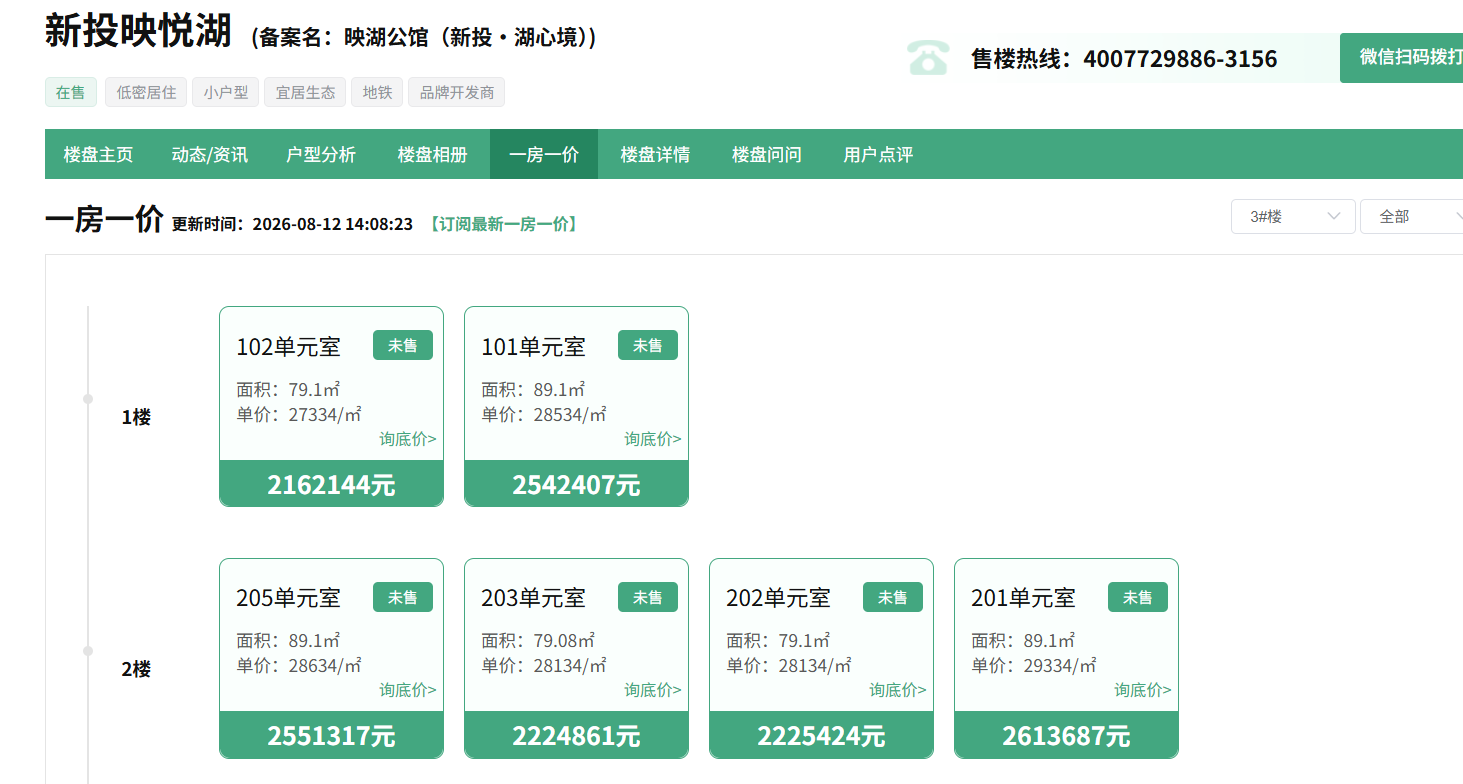Open 楼盘相册 tab
1463x784 pixels.
coord(433,155)
